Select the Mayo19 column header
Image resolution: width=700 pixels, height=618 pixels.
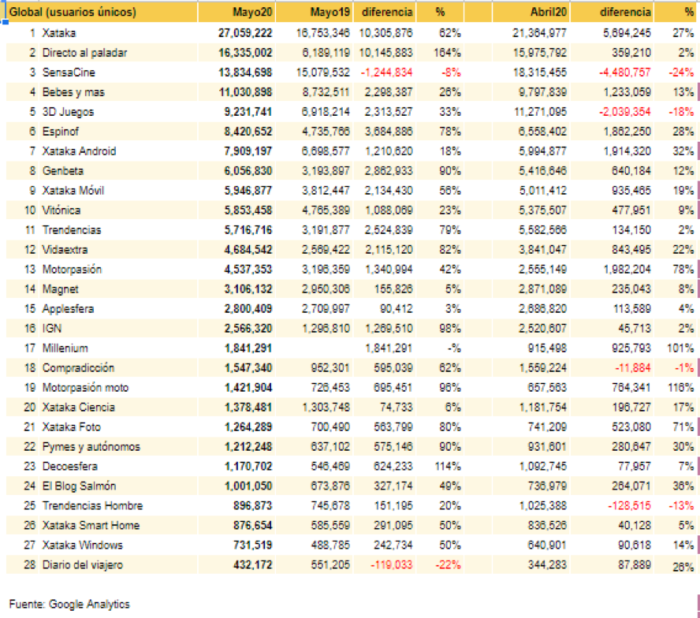tap(329, 13)
